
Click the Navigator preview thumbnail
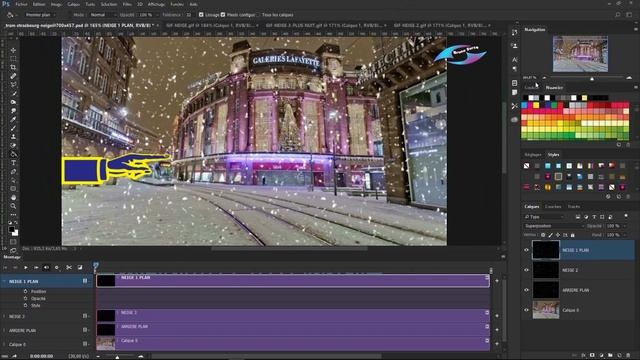pyautogui.click(x=580, y=53)
